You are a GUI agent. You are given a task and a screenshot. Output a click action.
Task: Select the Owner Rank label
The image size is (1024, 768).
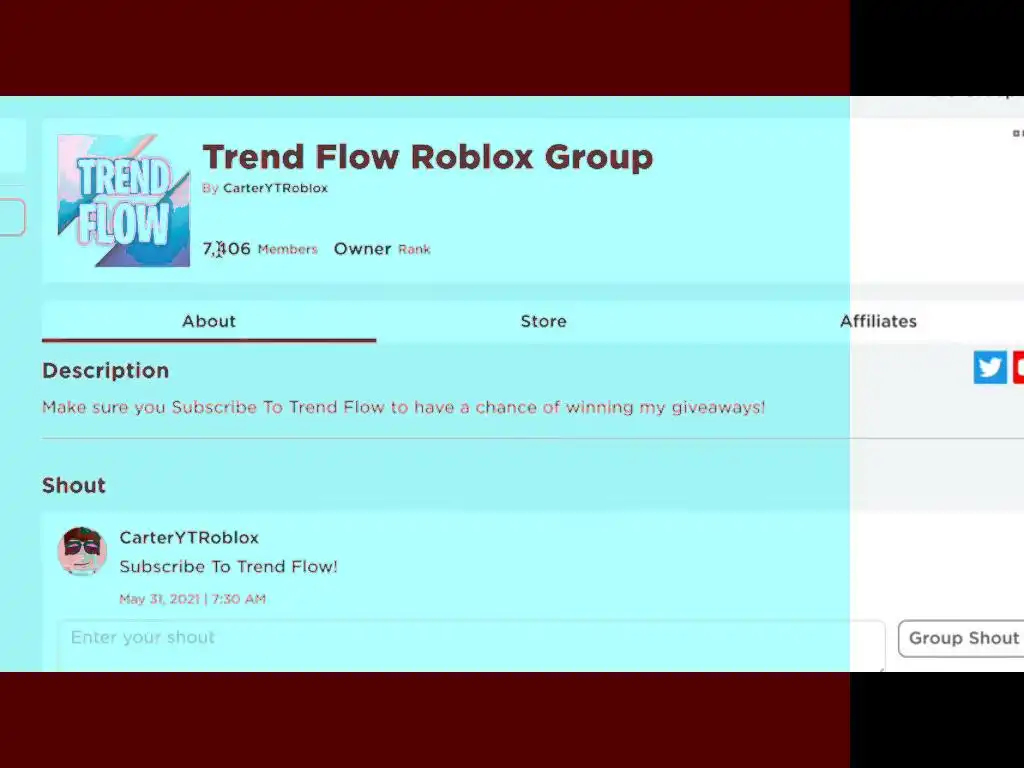[381, 249]
